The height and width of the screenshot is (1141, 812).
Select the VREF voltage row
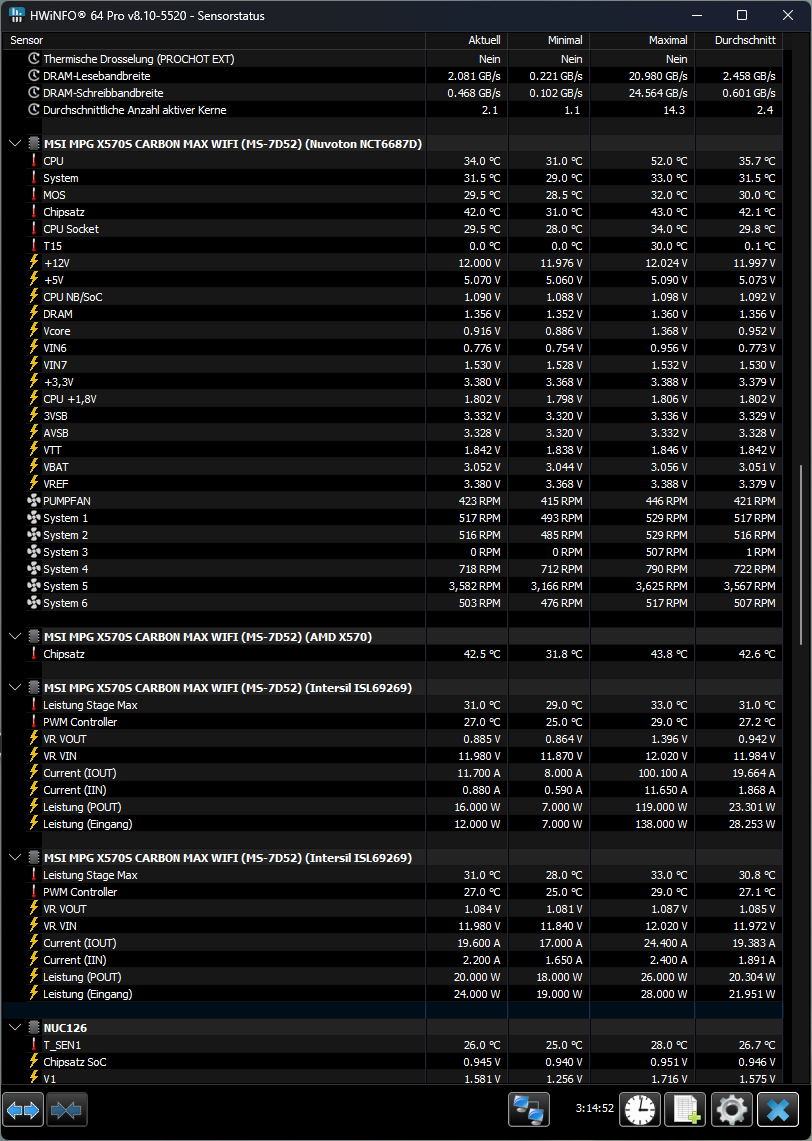click(x=392, y=484)
